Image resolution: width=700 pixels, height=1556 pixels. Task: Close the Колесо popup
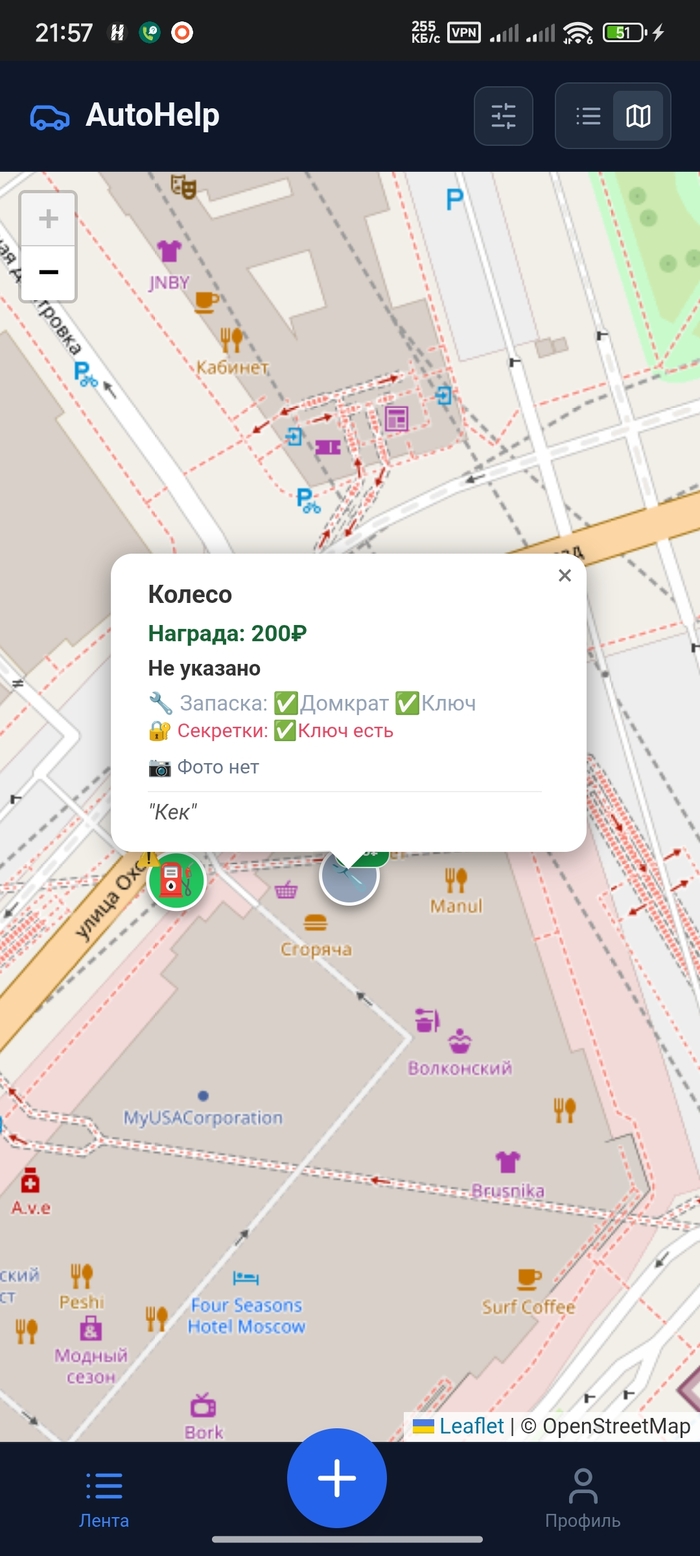[x=565, y=575]
